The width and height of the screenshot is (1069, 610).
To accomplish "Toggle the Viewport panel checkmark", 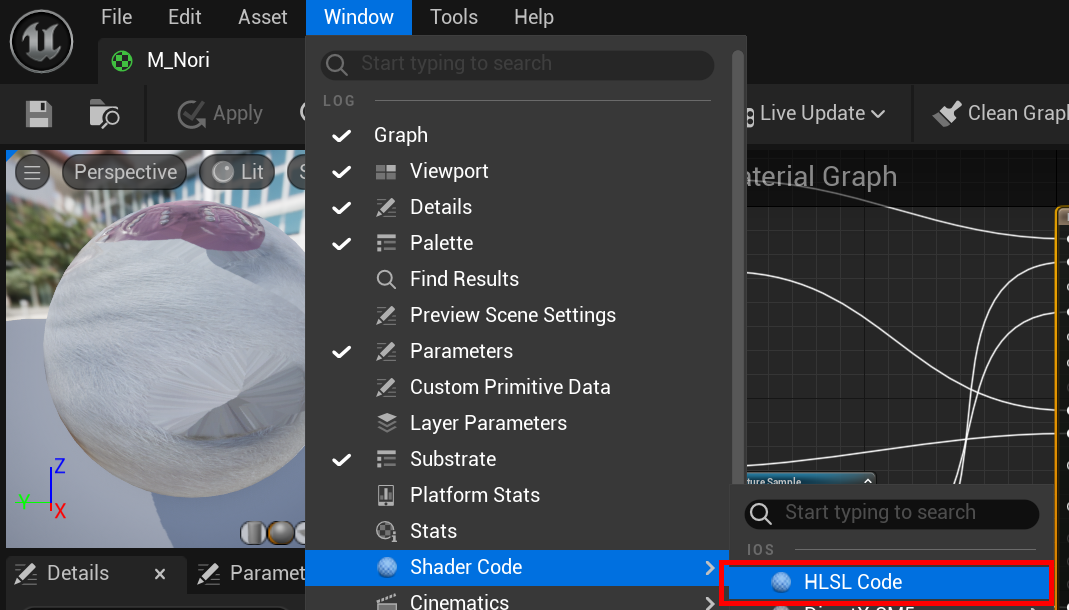I will (342, 171).
